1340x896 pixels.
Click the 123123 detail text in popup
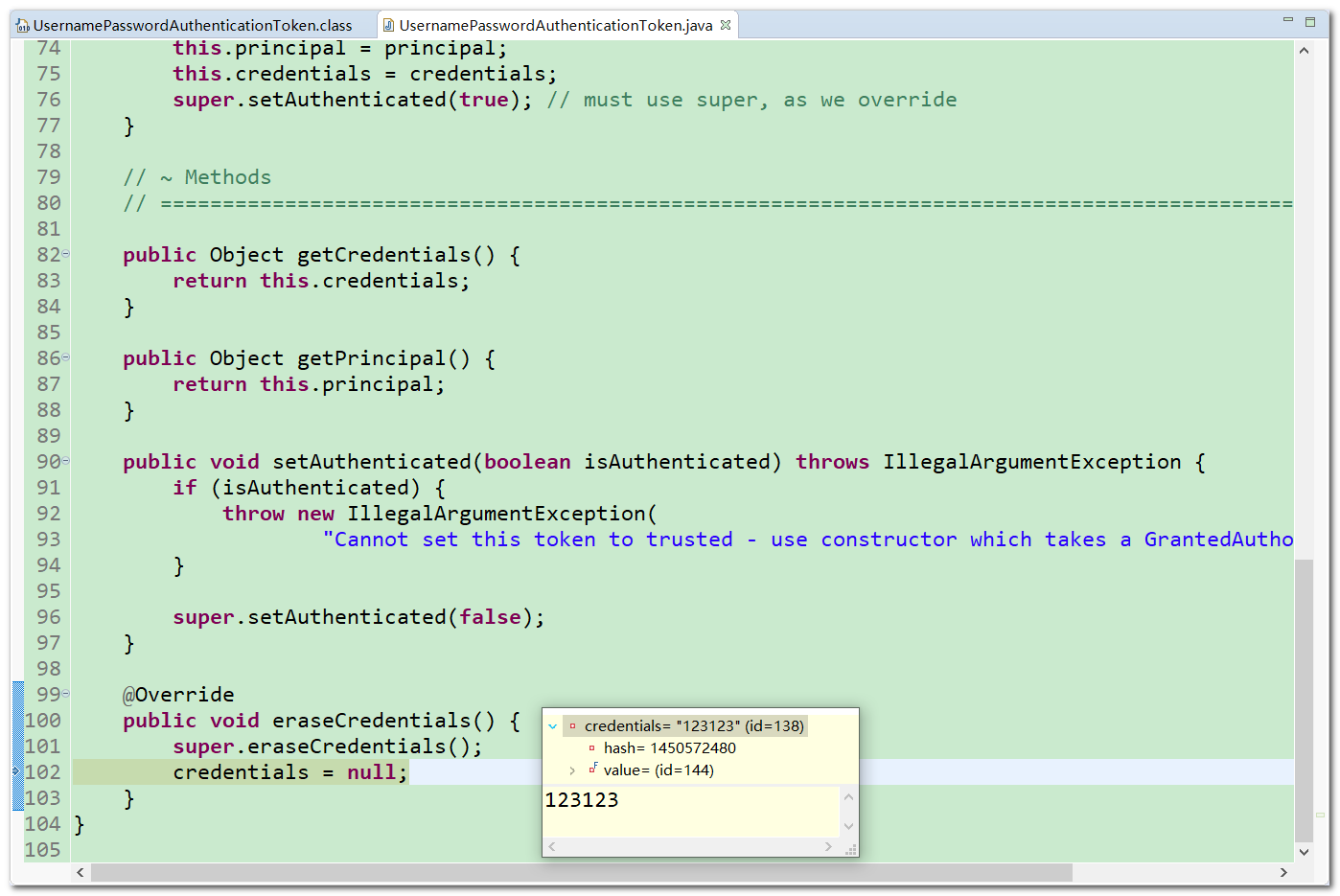point(582,800)
